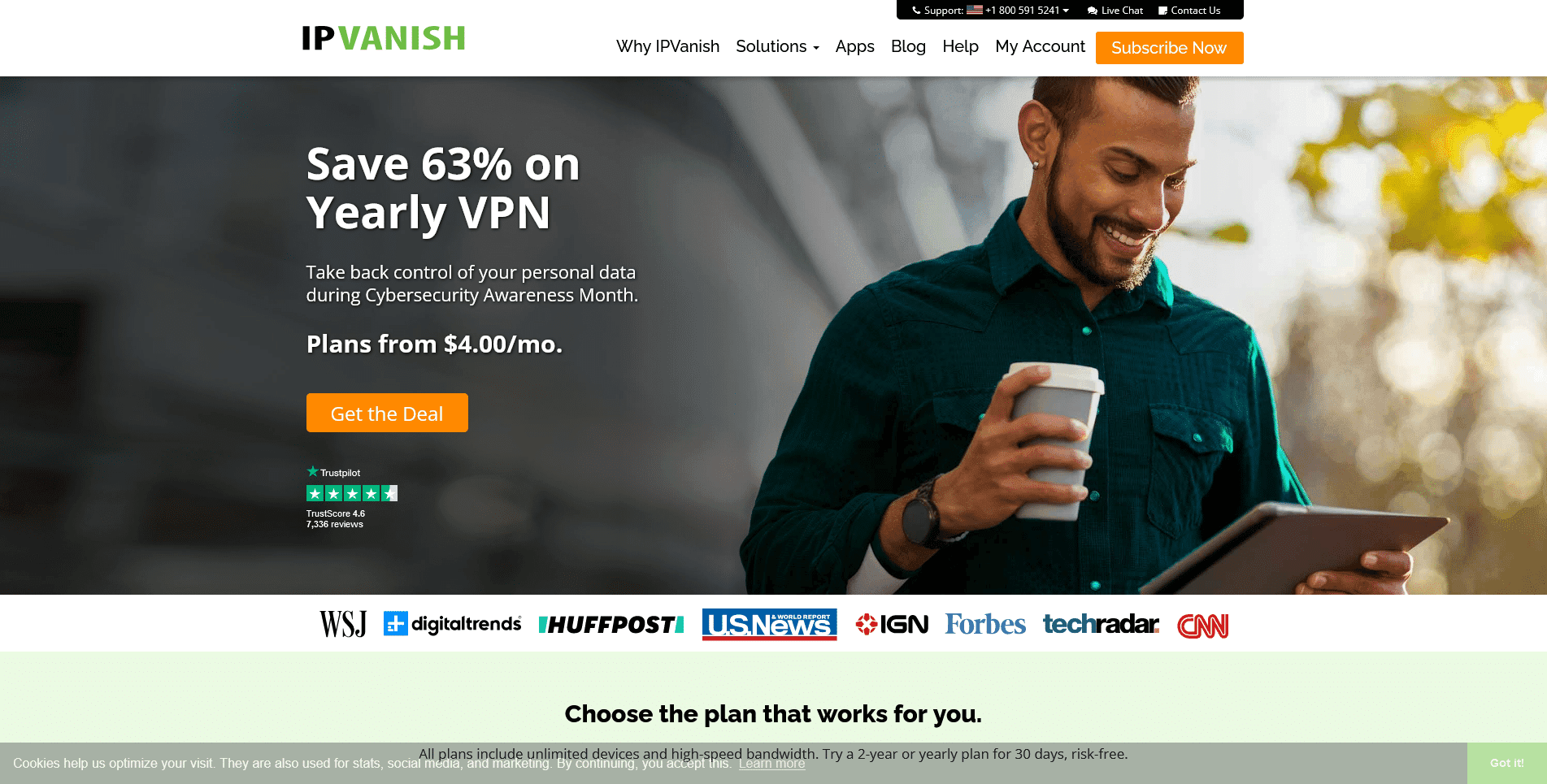The height and width of the screenshot is (784, 1547).
Task: Click the IGN logo
Action: click(x=892, y=624)
